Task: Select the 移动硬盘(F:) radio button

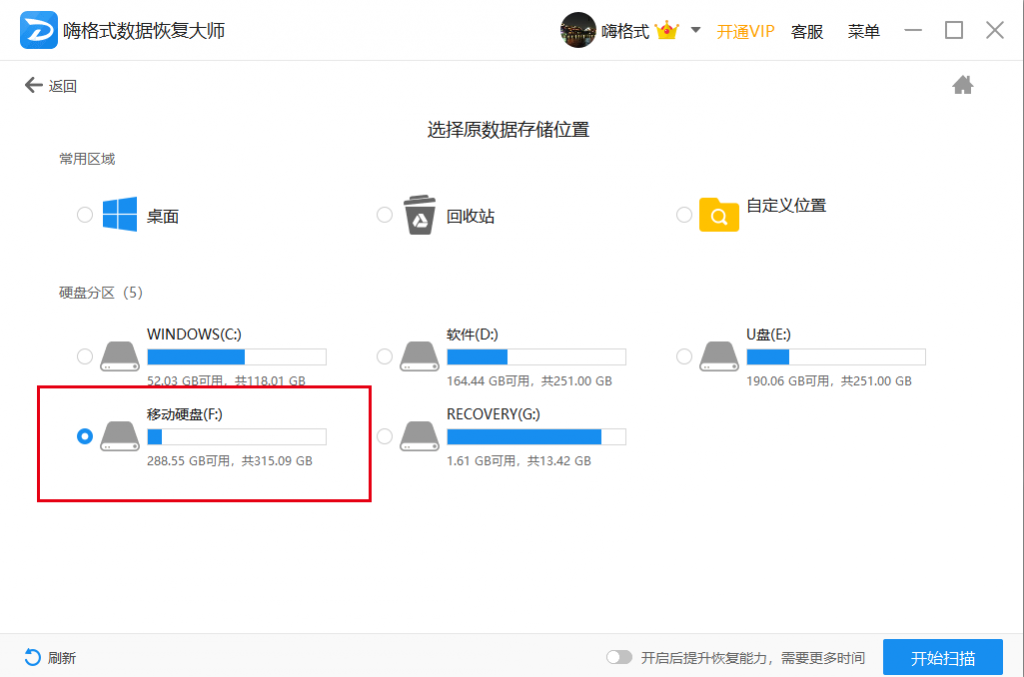Action: click(85, 436)
